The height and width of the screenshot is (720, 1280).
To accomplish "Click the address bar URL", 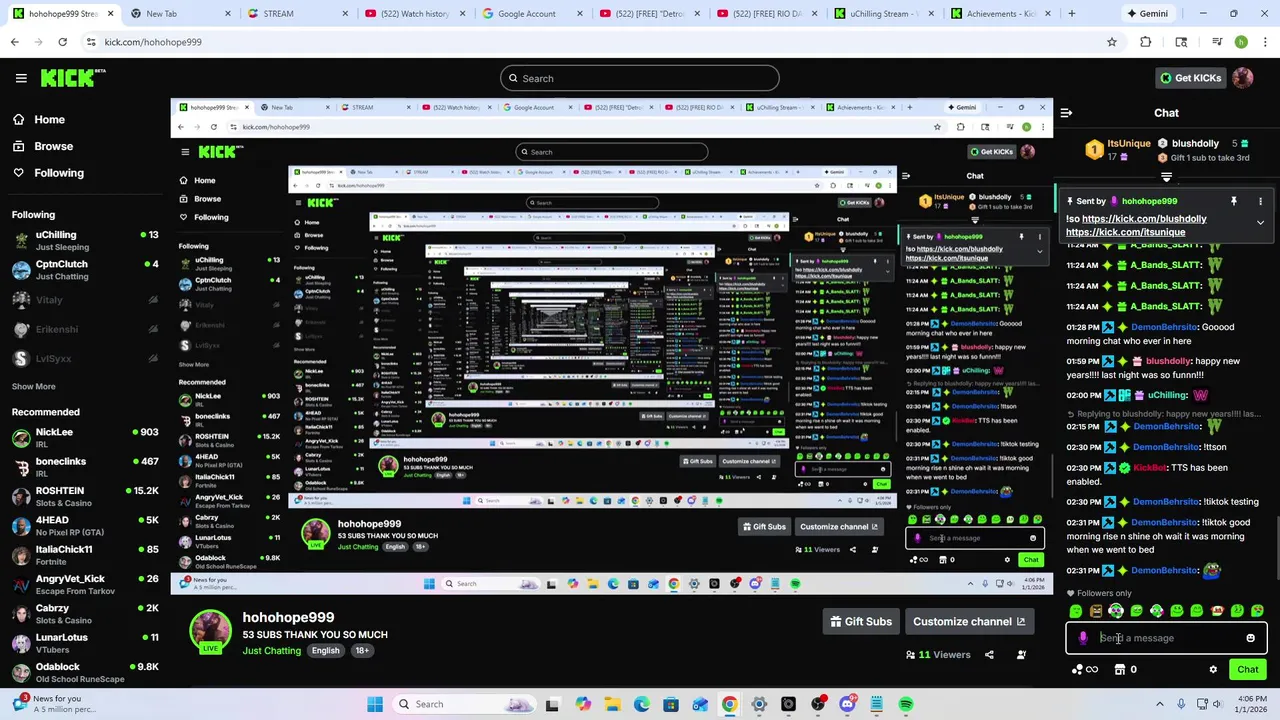I will coord(153,42).
